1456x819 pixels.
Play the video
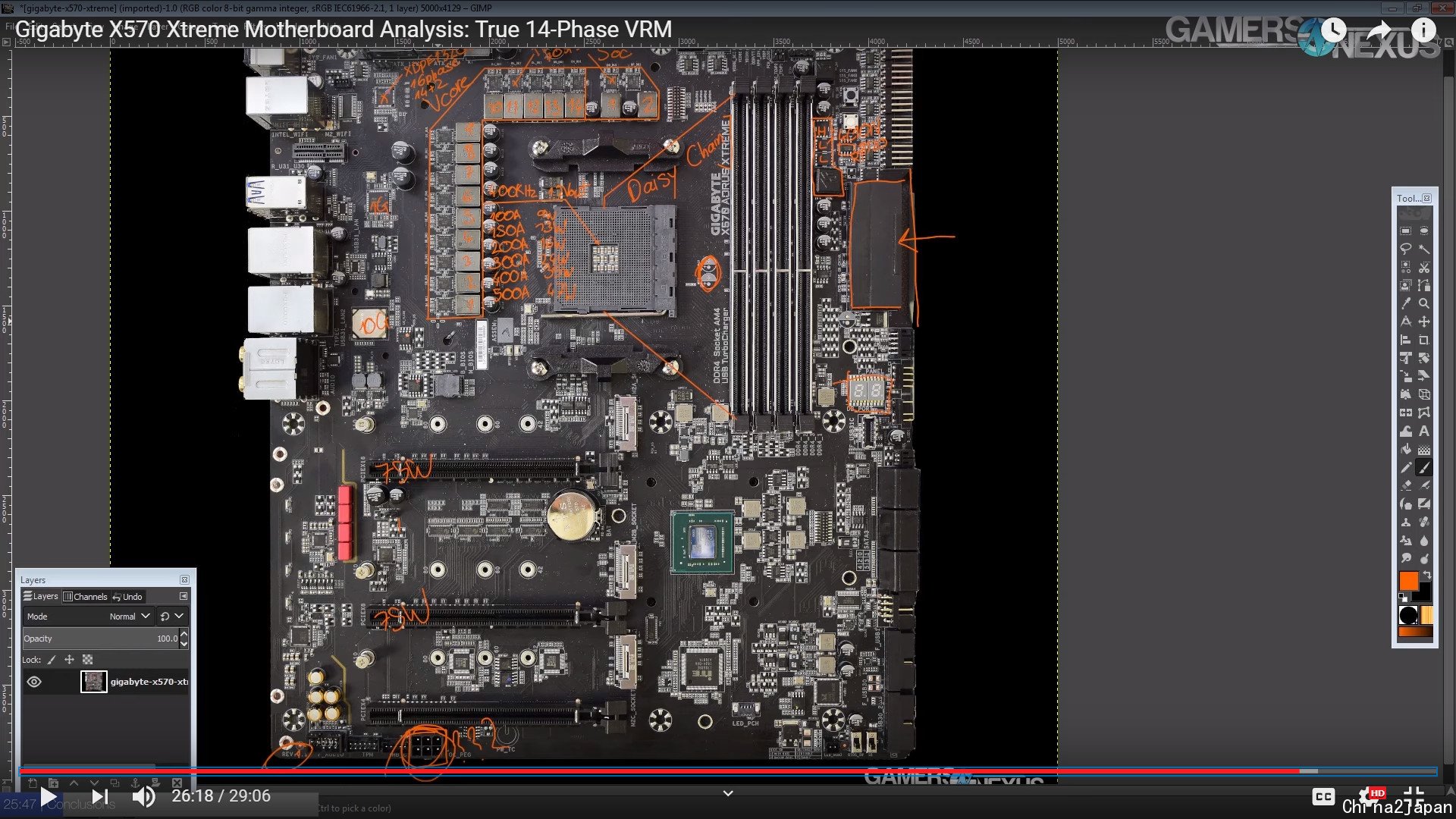coord(49,796)
